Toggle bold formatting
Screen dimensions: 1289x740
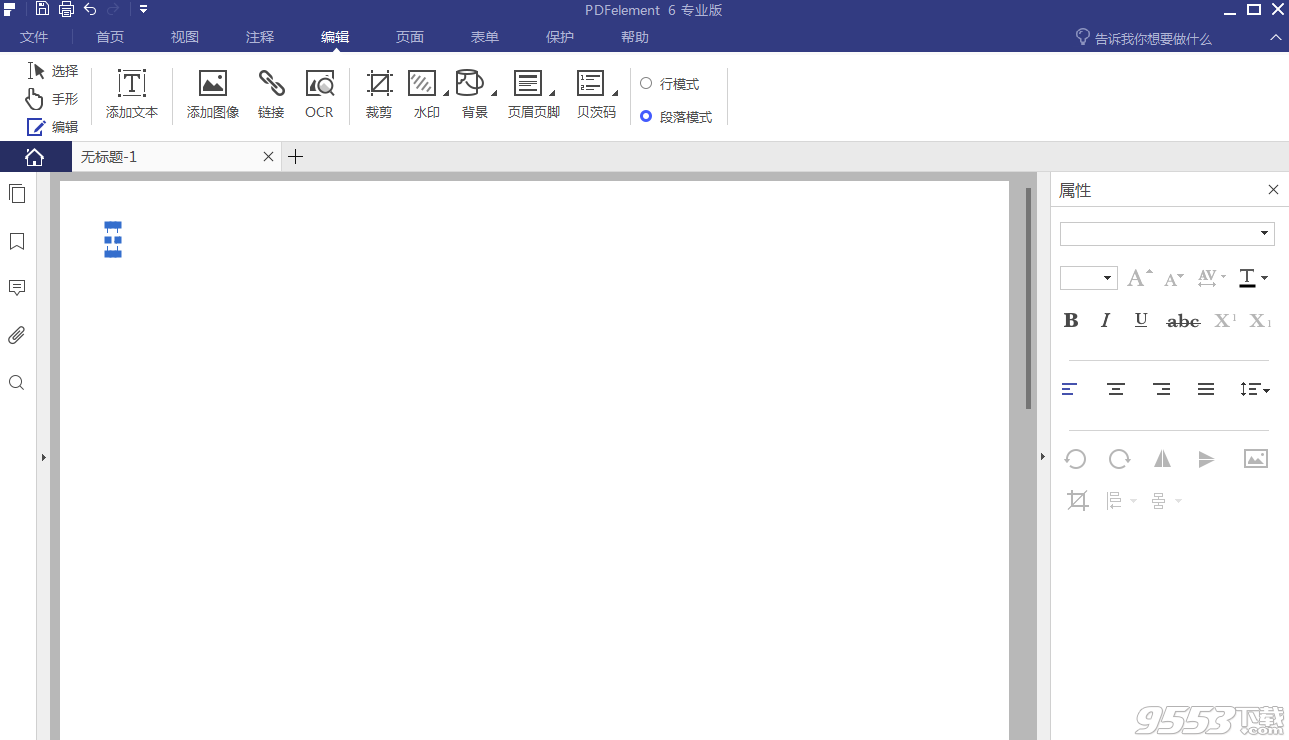pos(1071,320)
